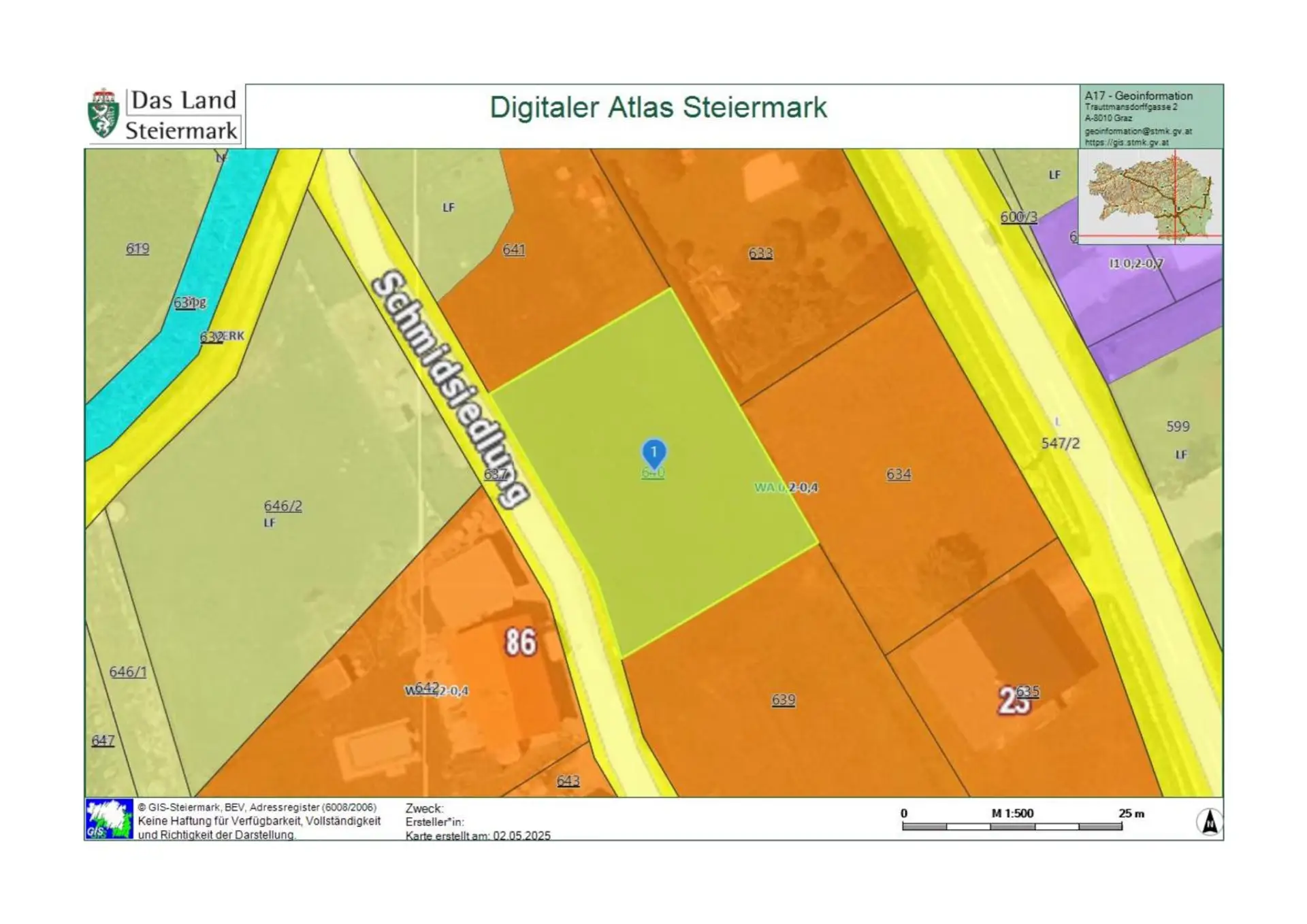Click parcel label 547/2 on road
Viewport: 1307px width, 924px height.
pyautogui.click(x=1060, y=444)
